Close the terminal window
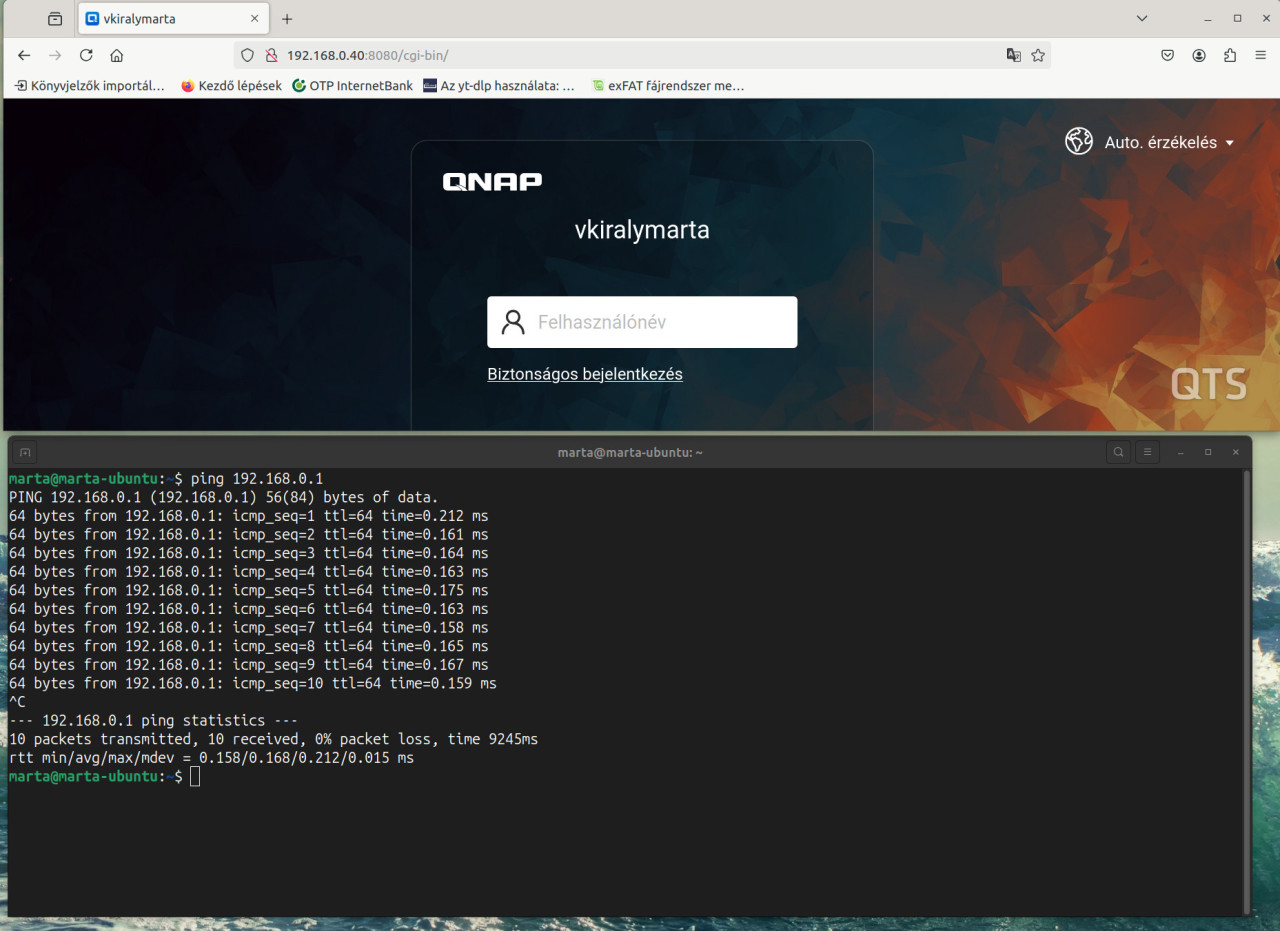This screenshot has height=931, width=1280. coord(1236,452)
